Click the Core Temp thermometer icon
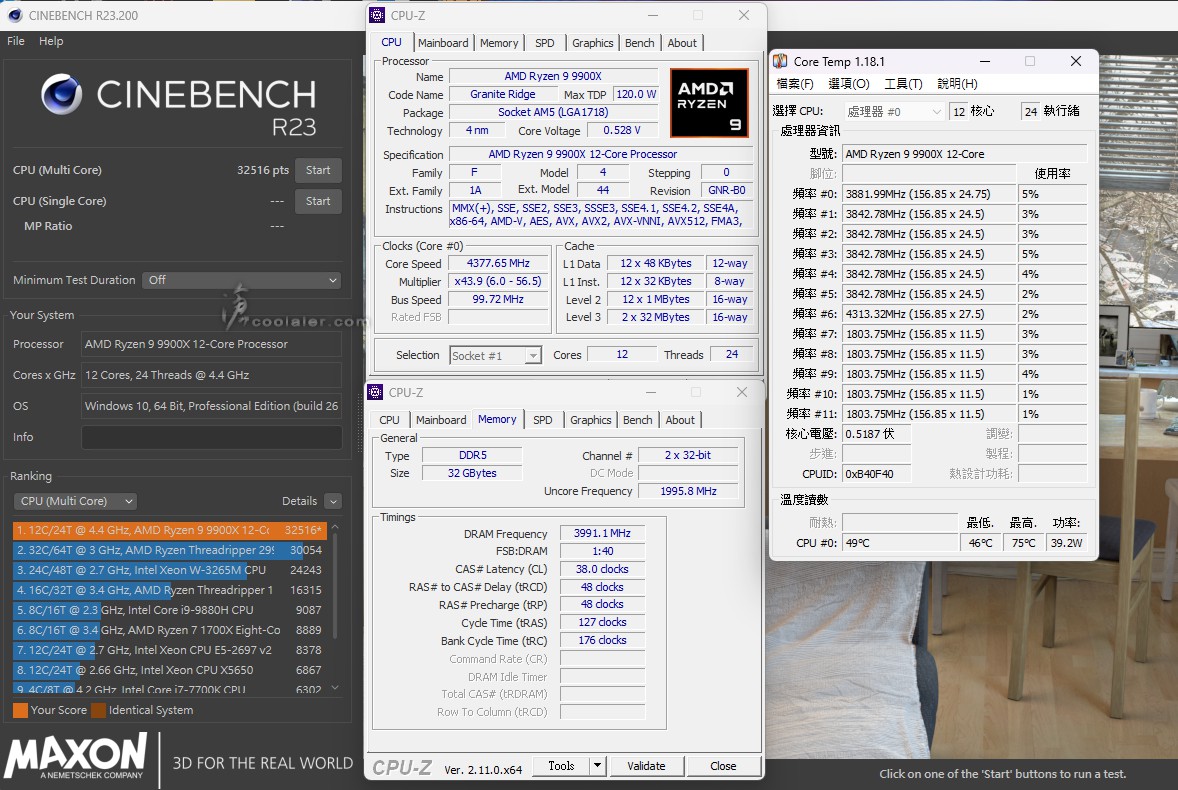The width and height of the screenshot is (1178, 790). coord(781,61)
